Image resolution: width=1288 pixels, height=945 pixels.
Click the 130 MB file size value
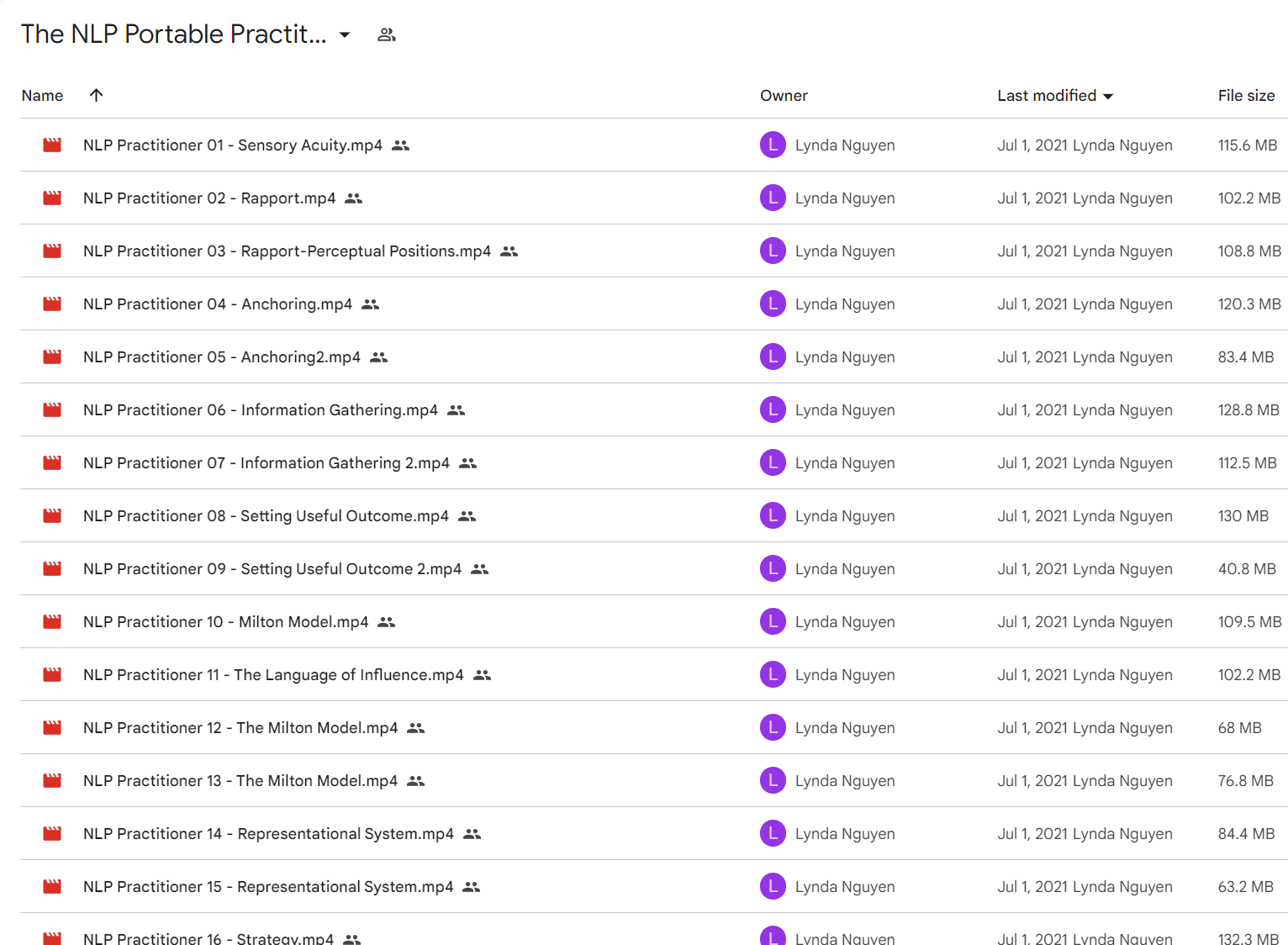point(1243,516)
